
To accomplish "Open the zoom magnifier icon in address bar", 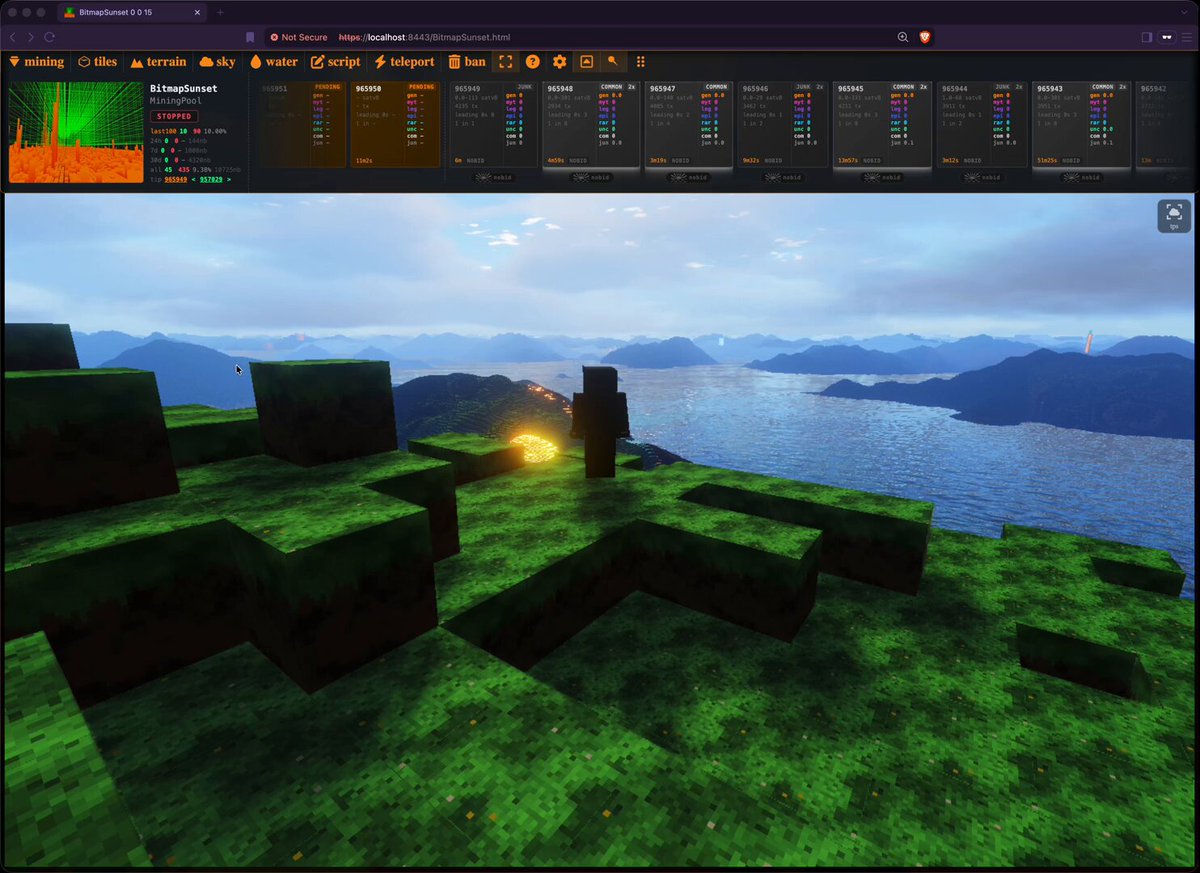I will [x=903, y=37].
